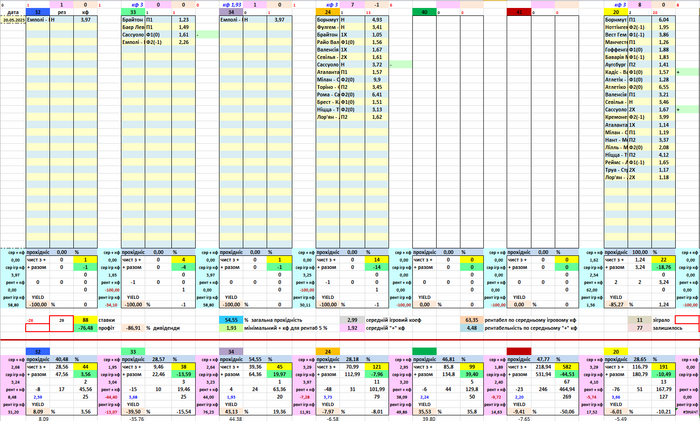Select yellow cell '88' beside 'ставки'

coord(85,320)
